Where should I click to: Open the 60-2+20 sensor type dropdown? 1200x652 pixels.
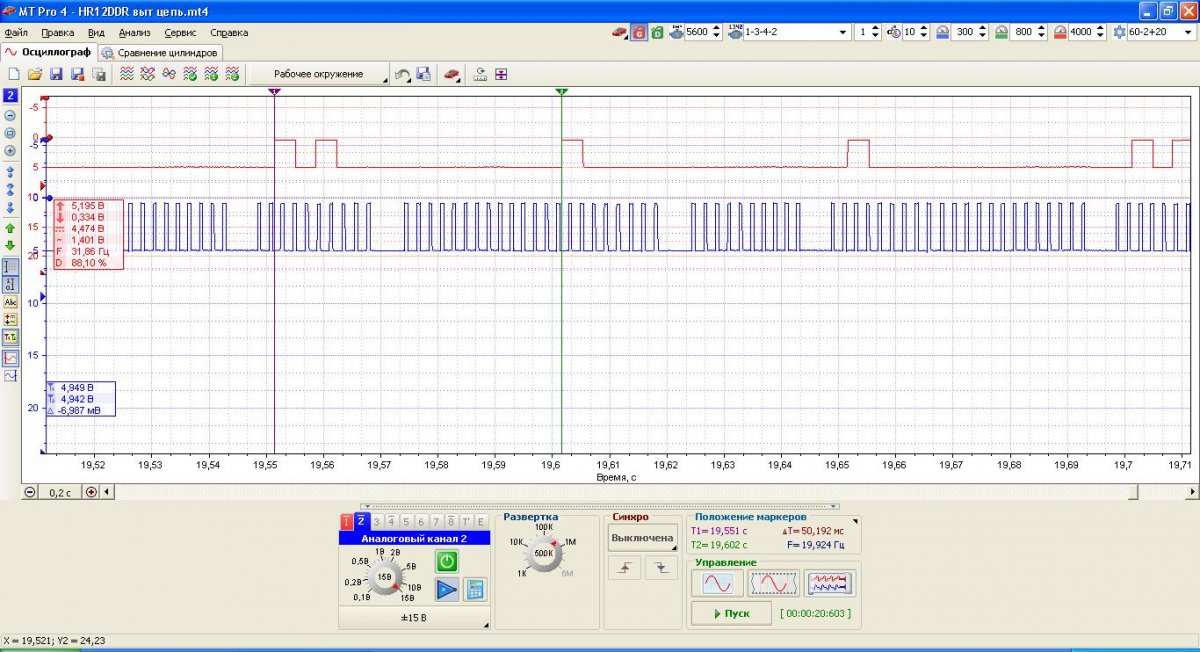1189,32
